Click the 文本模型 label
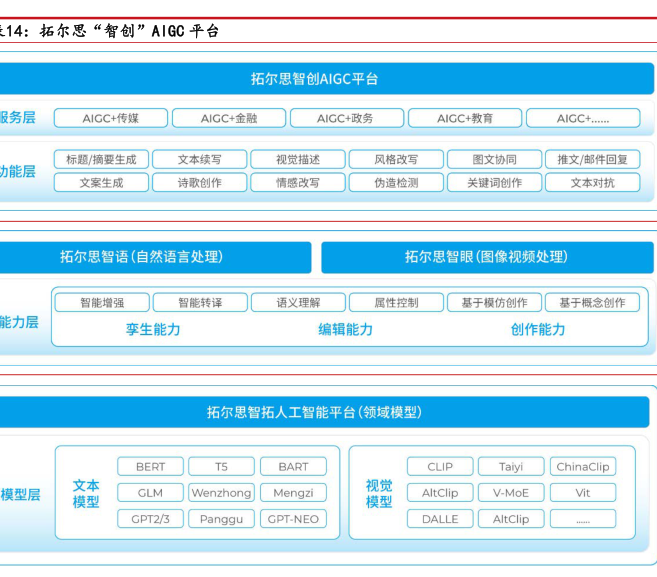The image size is (657, 577). tap(86, 494)
